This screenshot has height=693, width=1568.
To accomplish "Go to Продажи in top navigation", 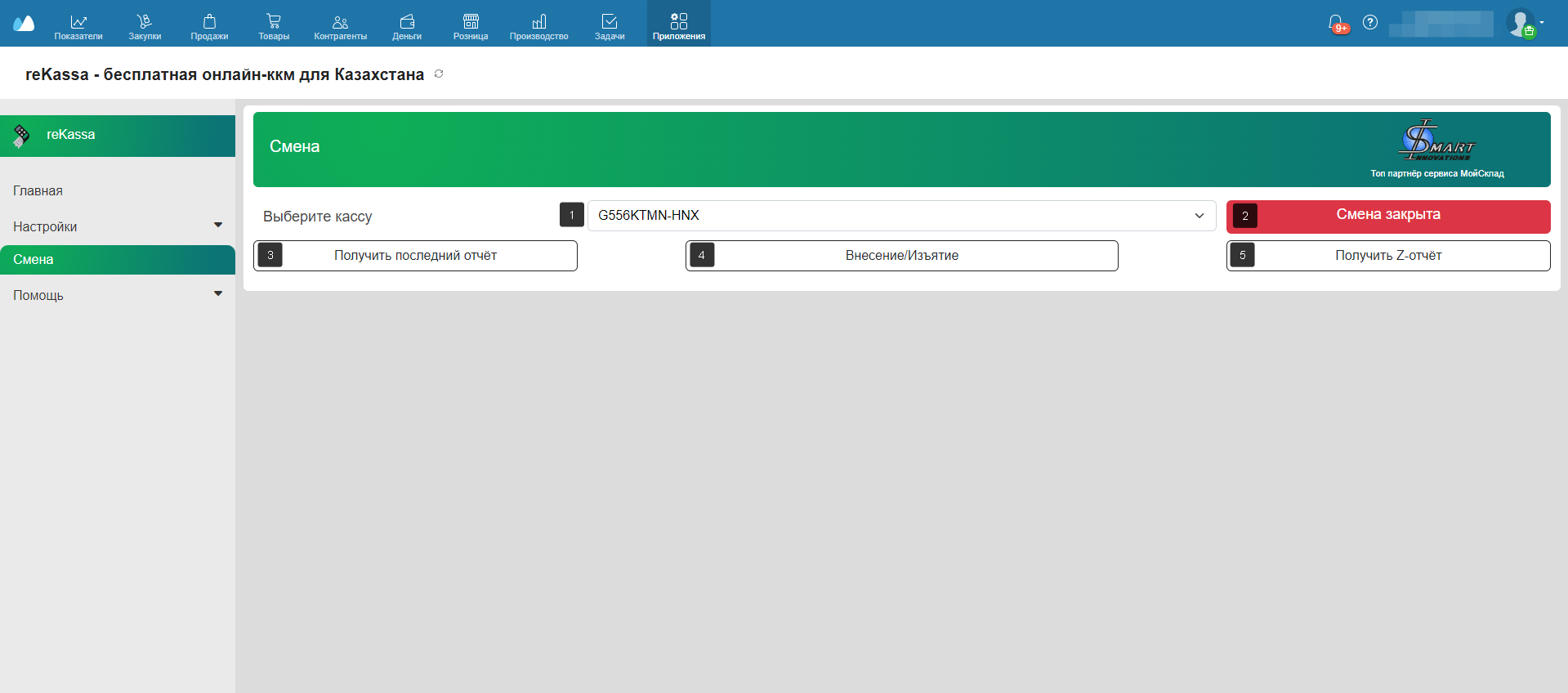I will click(209, 23).
